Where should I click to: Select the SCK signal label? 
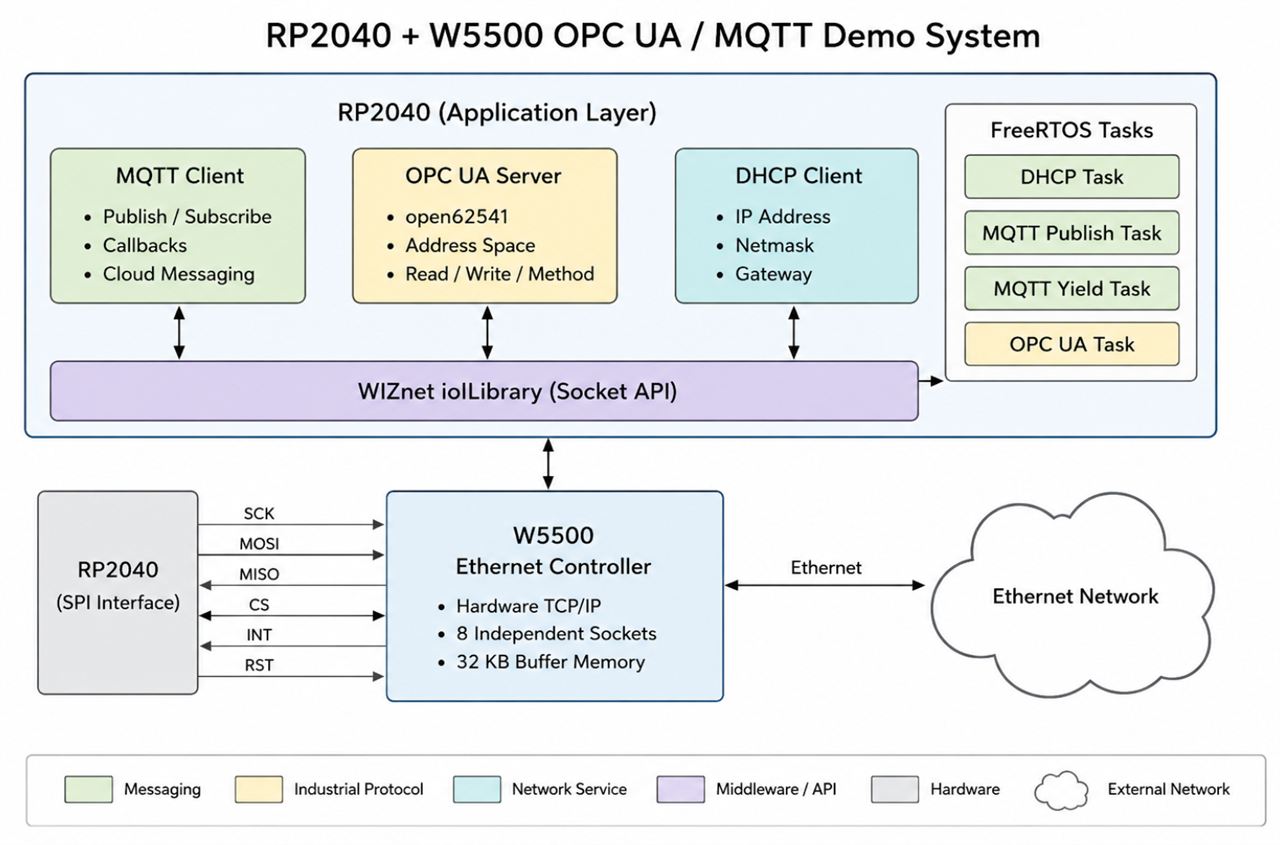point(259,514)
